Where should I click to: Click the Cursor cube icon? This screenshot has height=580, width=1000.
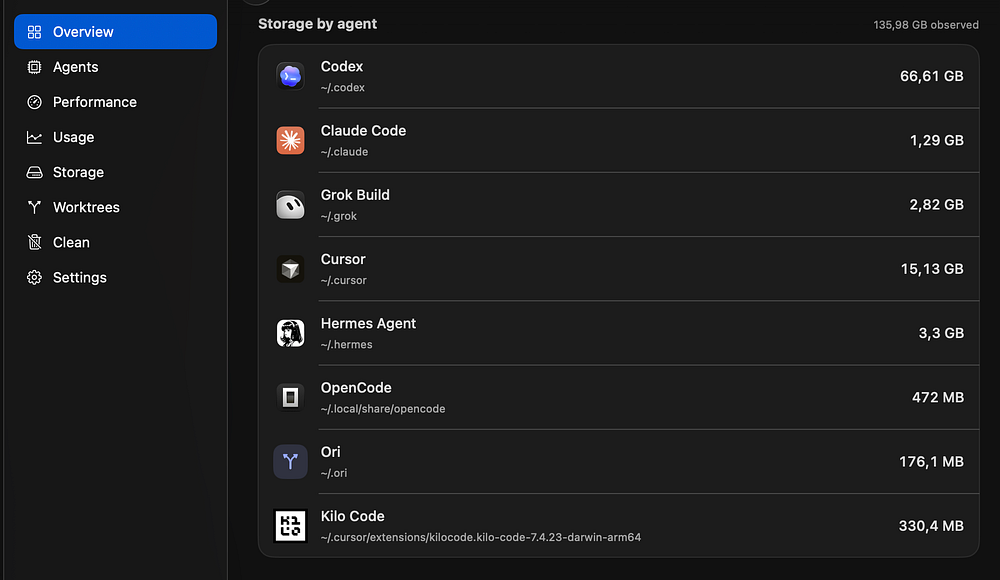click(290, 269)
